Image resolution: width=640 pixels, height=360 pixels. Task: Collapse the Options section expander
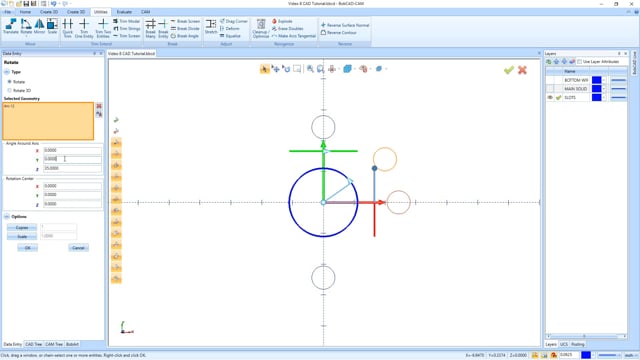tap(7, 216)
